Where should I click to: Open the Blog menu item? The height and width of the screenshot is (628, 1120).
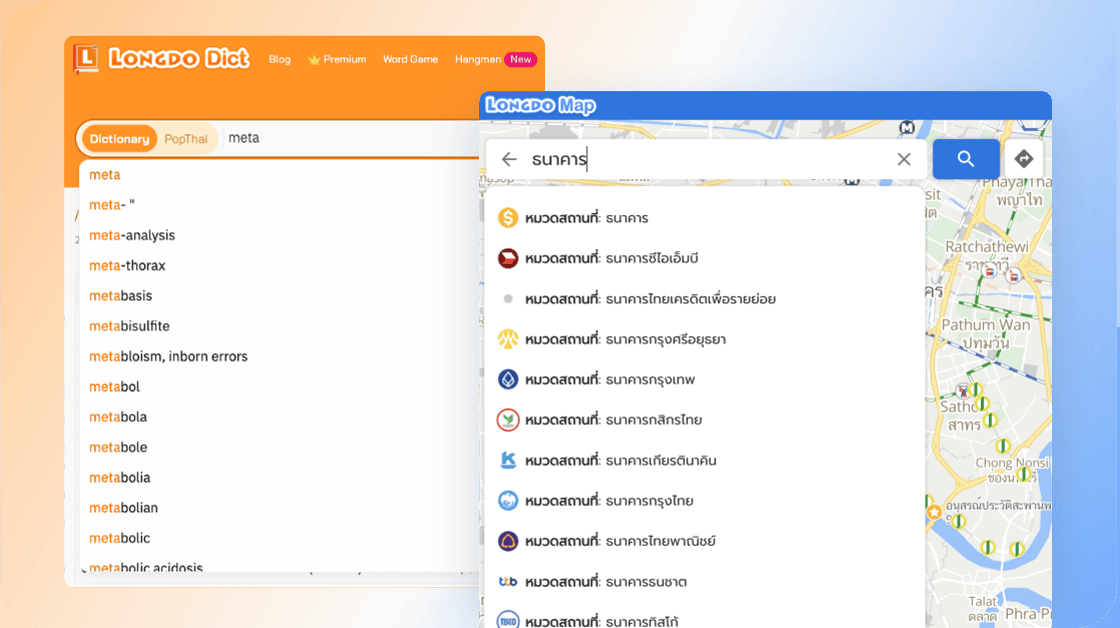(x=279, y=59)
